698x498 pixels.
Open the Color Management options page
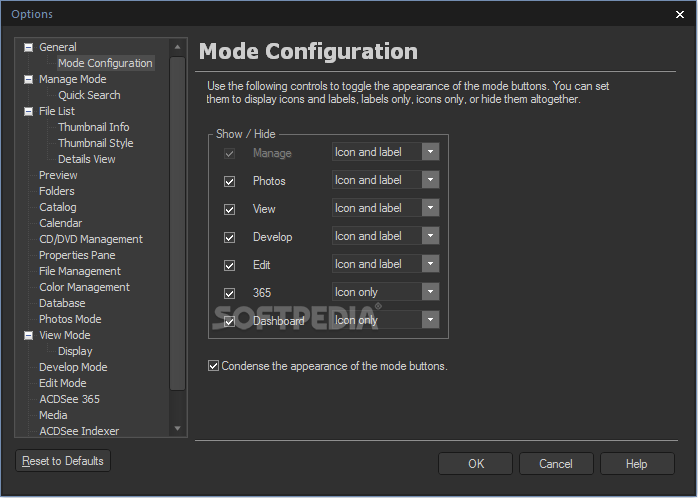pos(84,287)
